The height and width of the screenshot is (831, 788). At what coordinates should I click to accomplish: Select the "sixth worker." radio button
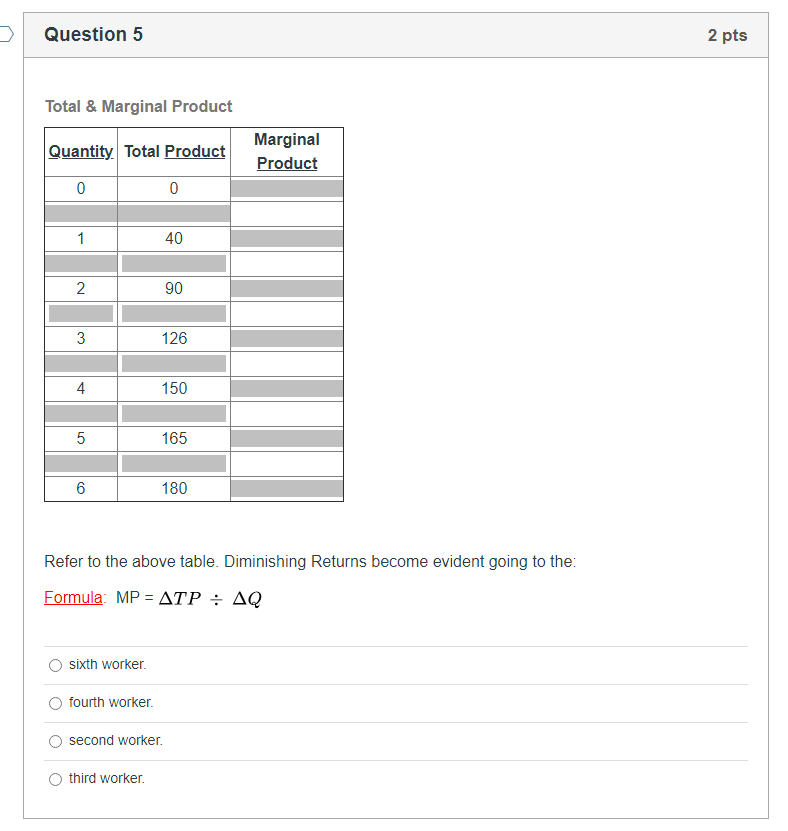56,665
